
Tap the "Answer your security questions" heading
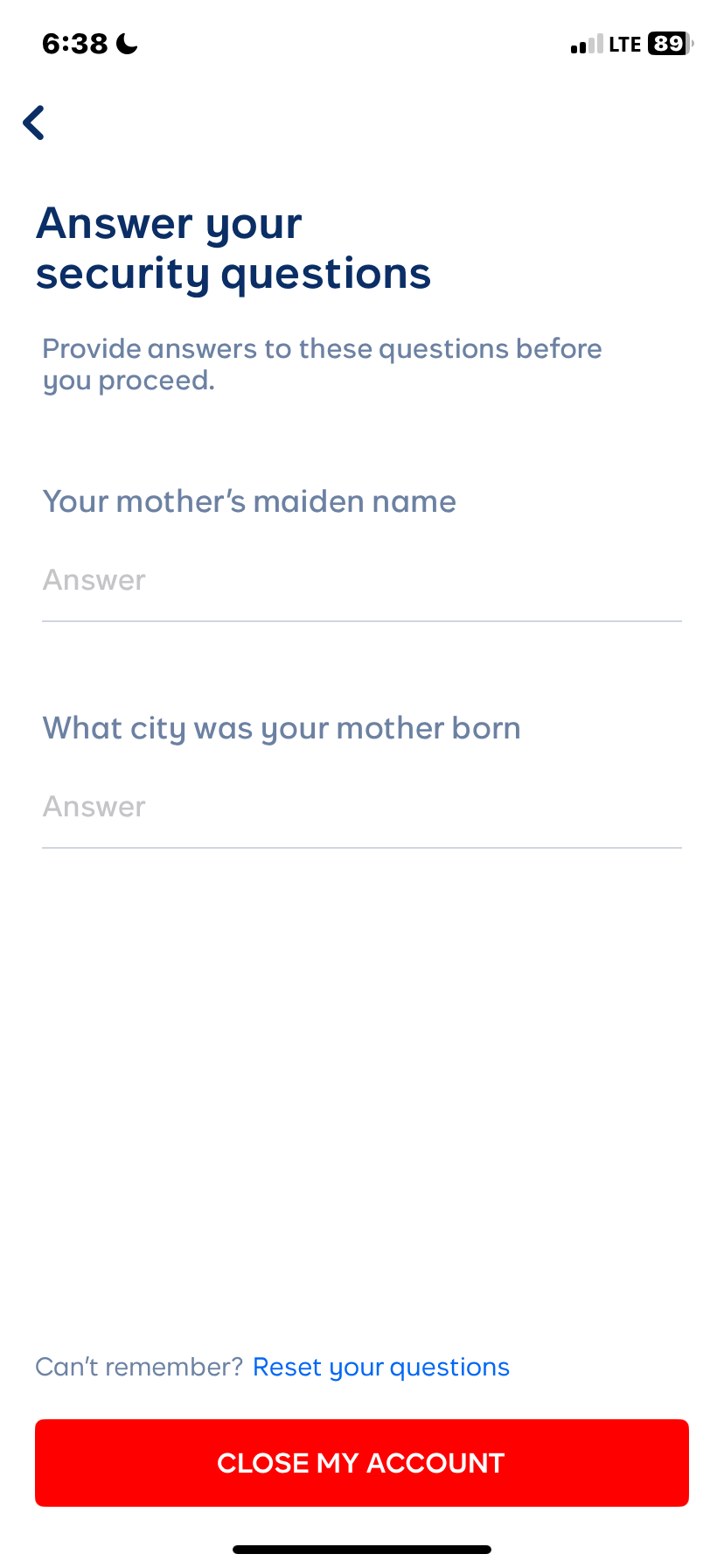233,248
